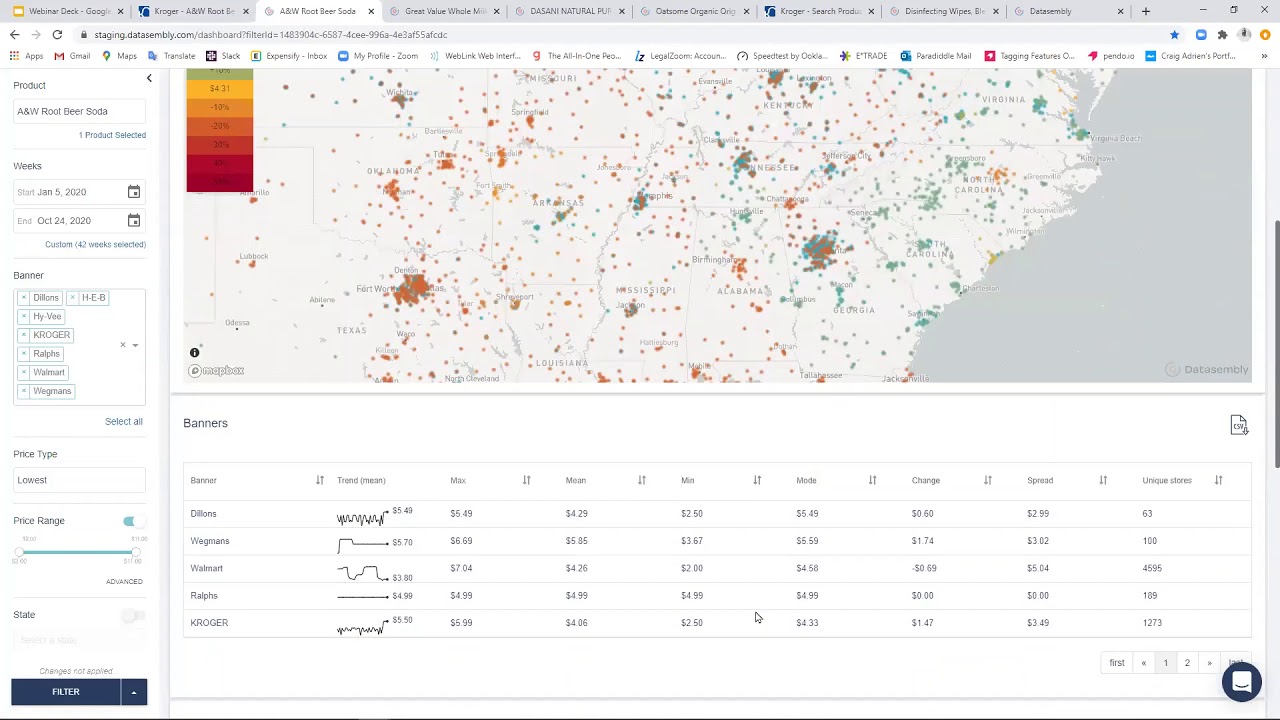Export Banners table as CSV

click(x=1239, y=426)
